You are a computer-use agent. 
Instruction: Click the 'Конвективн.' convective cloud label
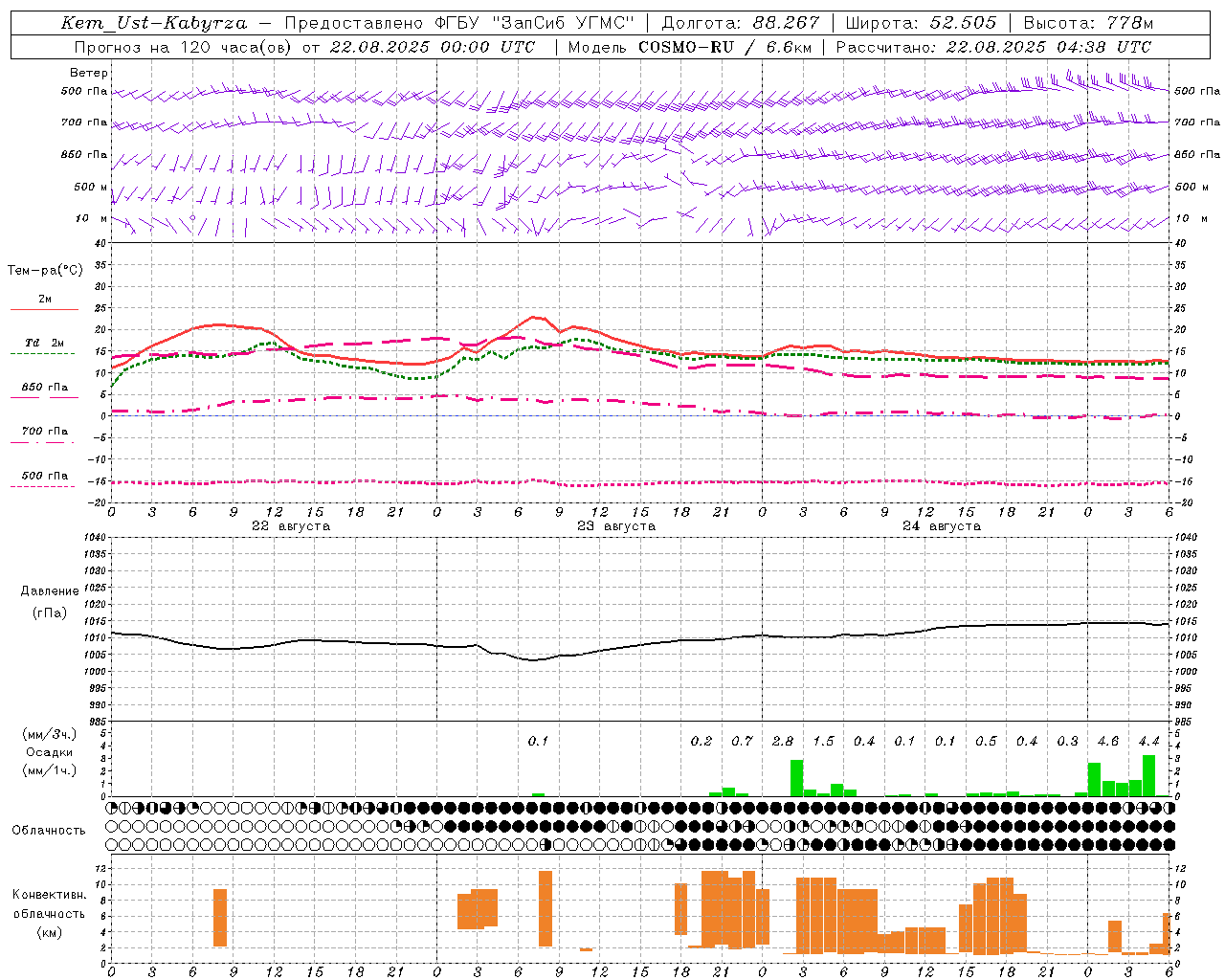(x=50, y=895)
